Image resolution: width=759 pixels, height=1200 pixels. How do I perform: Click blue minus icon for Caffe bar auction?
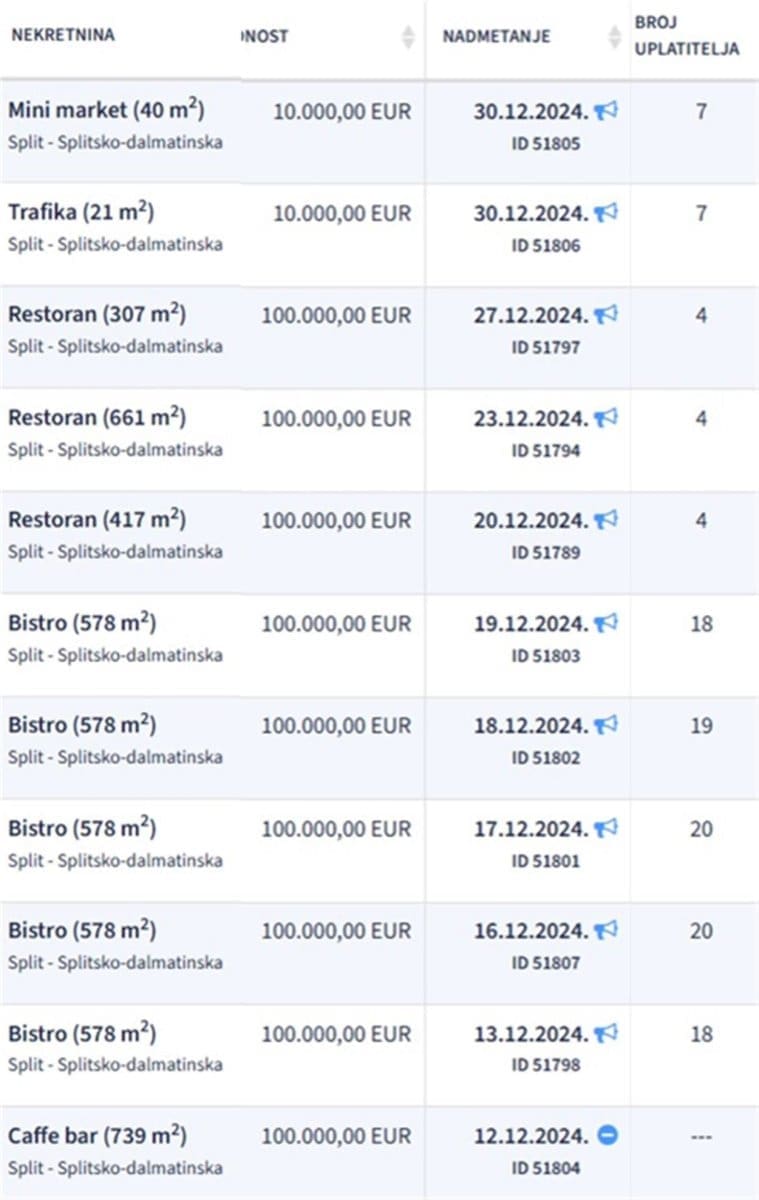pyautogui.click(x=607, y=1135)
